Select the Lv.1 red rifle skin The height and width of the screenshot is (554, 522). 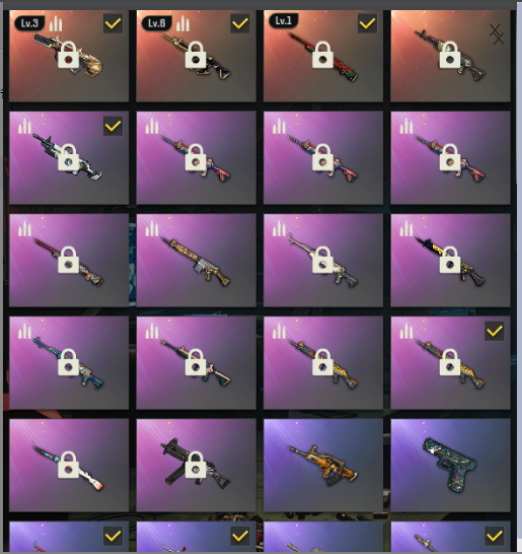323,56
